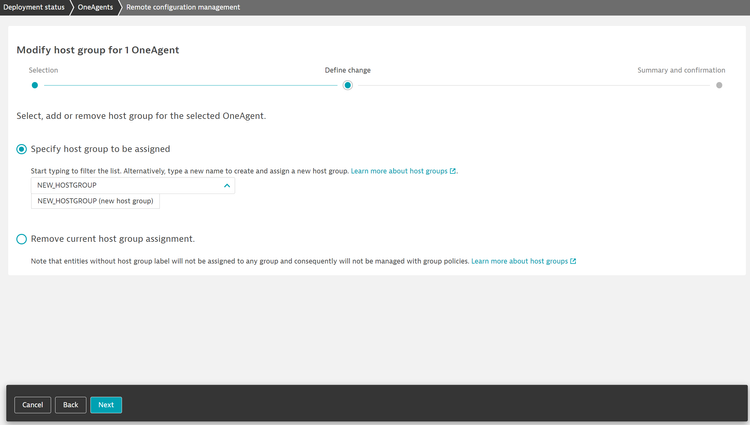750x425 pixels.
Task: Click Summary and confirmation step marker
Action: pyautogui.click(x=719, y=86)
